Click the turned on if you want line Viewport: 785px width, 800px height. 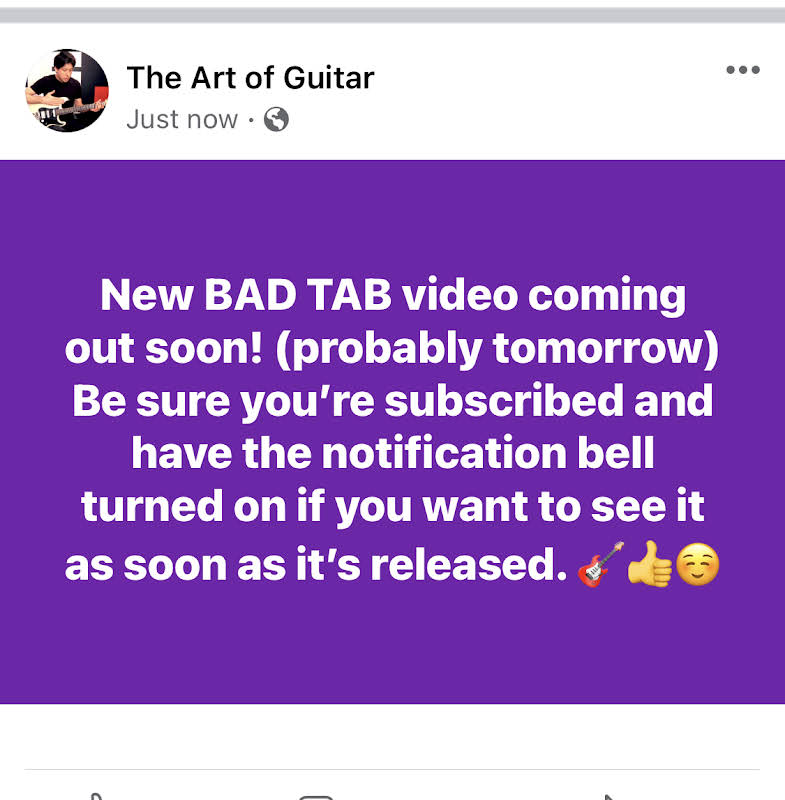pyautogui.click(x=393, y=507)
